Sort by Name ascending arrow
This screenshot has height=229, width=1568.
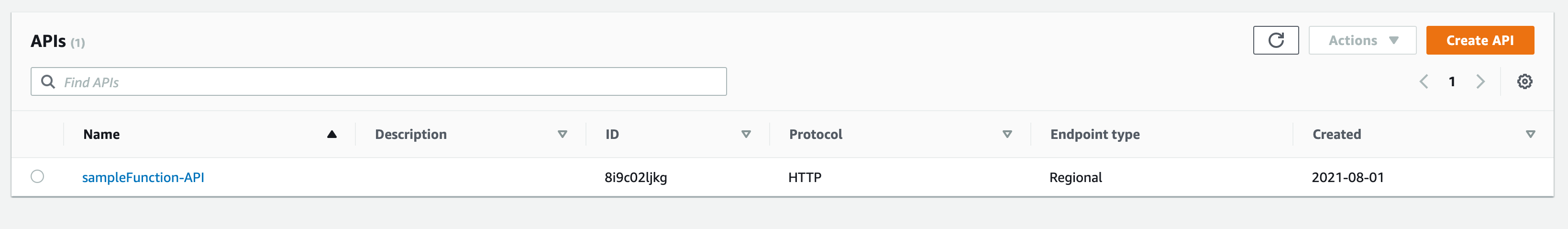click(x=332, y=135)
